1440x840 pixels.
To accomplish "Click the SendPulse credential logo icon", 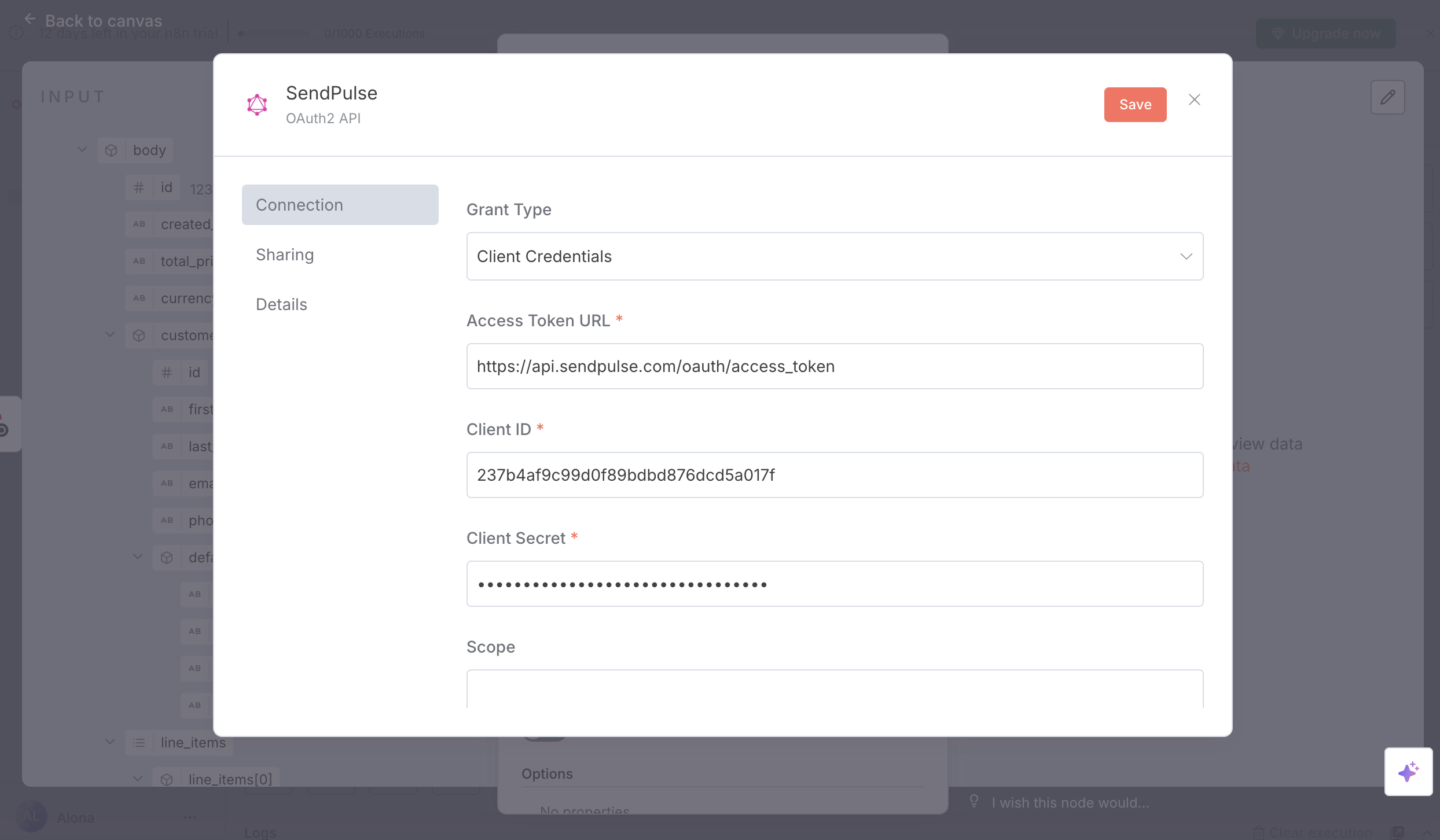I will [257, 105].
